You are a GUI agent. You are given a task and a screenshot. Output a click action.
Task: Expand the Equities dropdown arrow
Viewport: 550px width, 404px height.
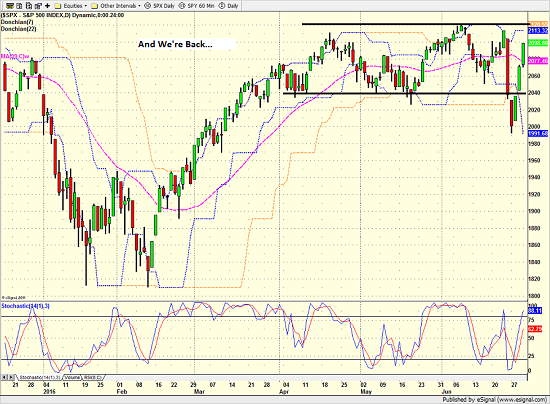click(x=86, y=6)
